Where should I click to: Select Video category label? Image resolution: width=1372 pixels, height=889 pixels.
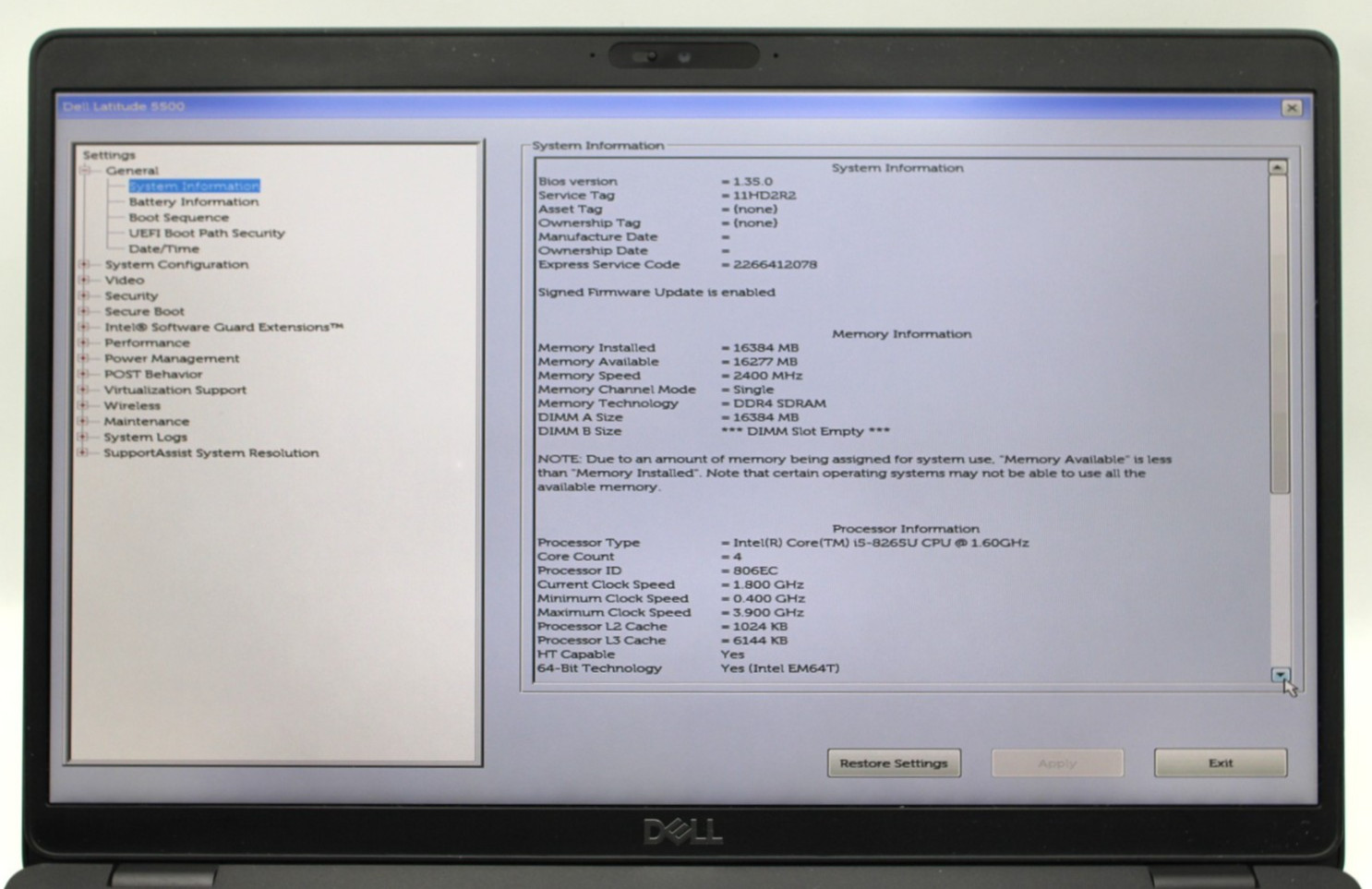tap(124, 281)
